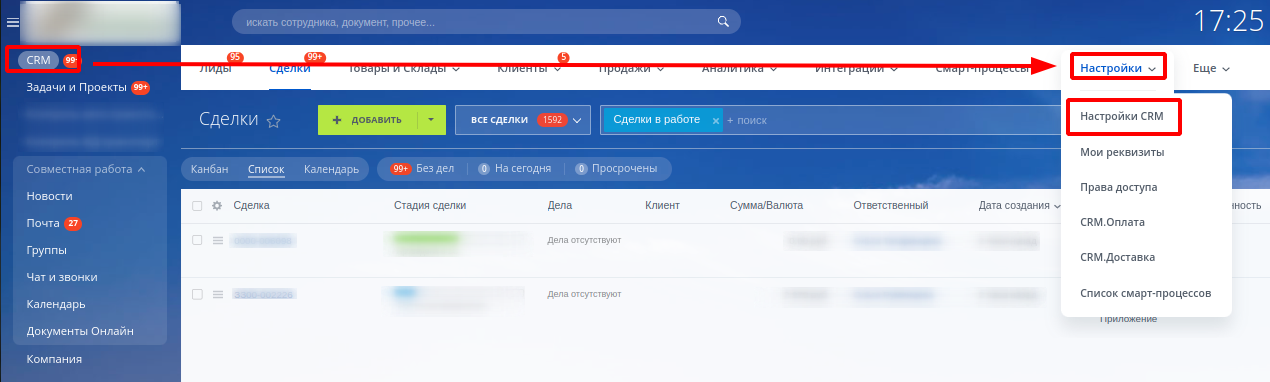Select Настройки CRM menu entry
The image size is (1270, 382).
point(1122,116)
